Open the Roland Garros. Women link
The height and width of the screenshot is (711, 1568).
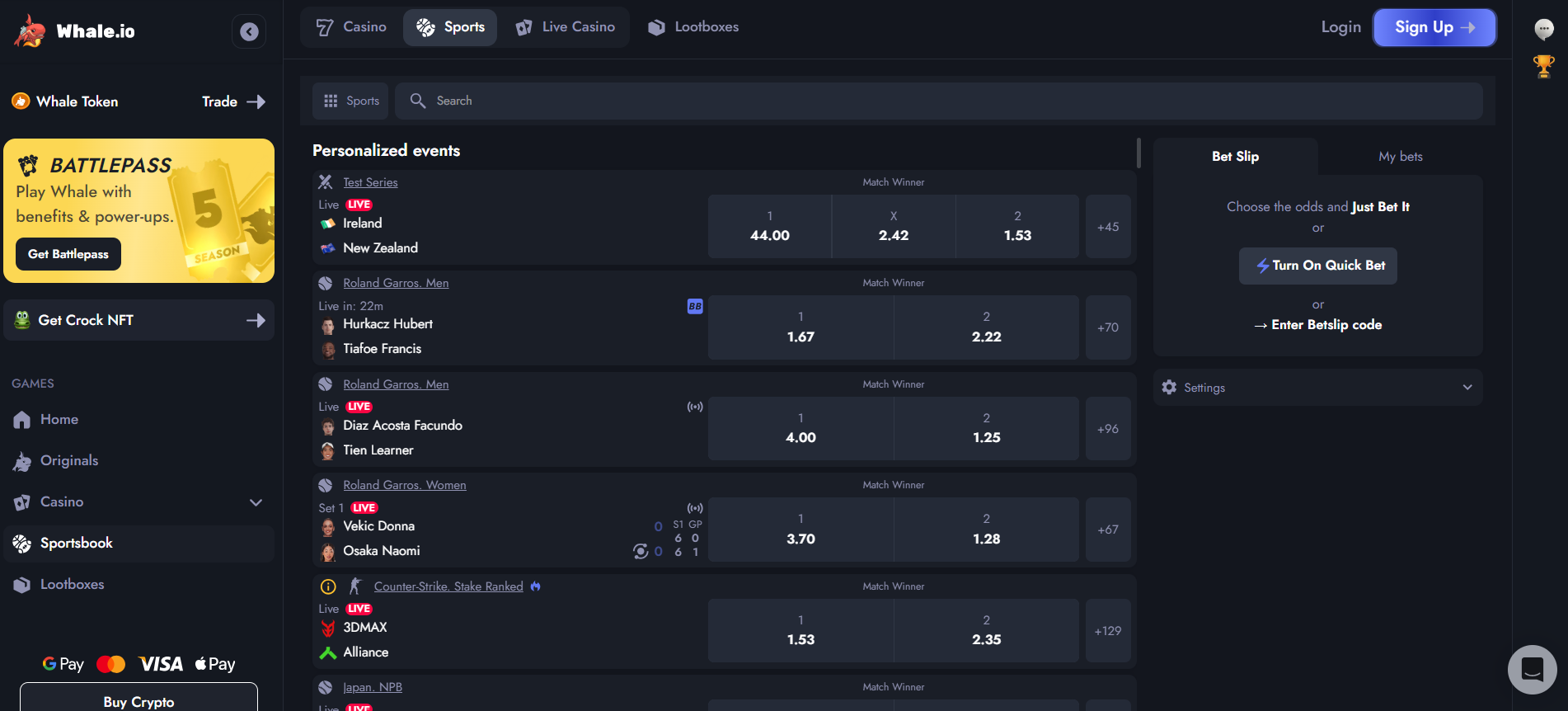click(405, 485)
